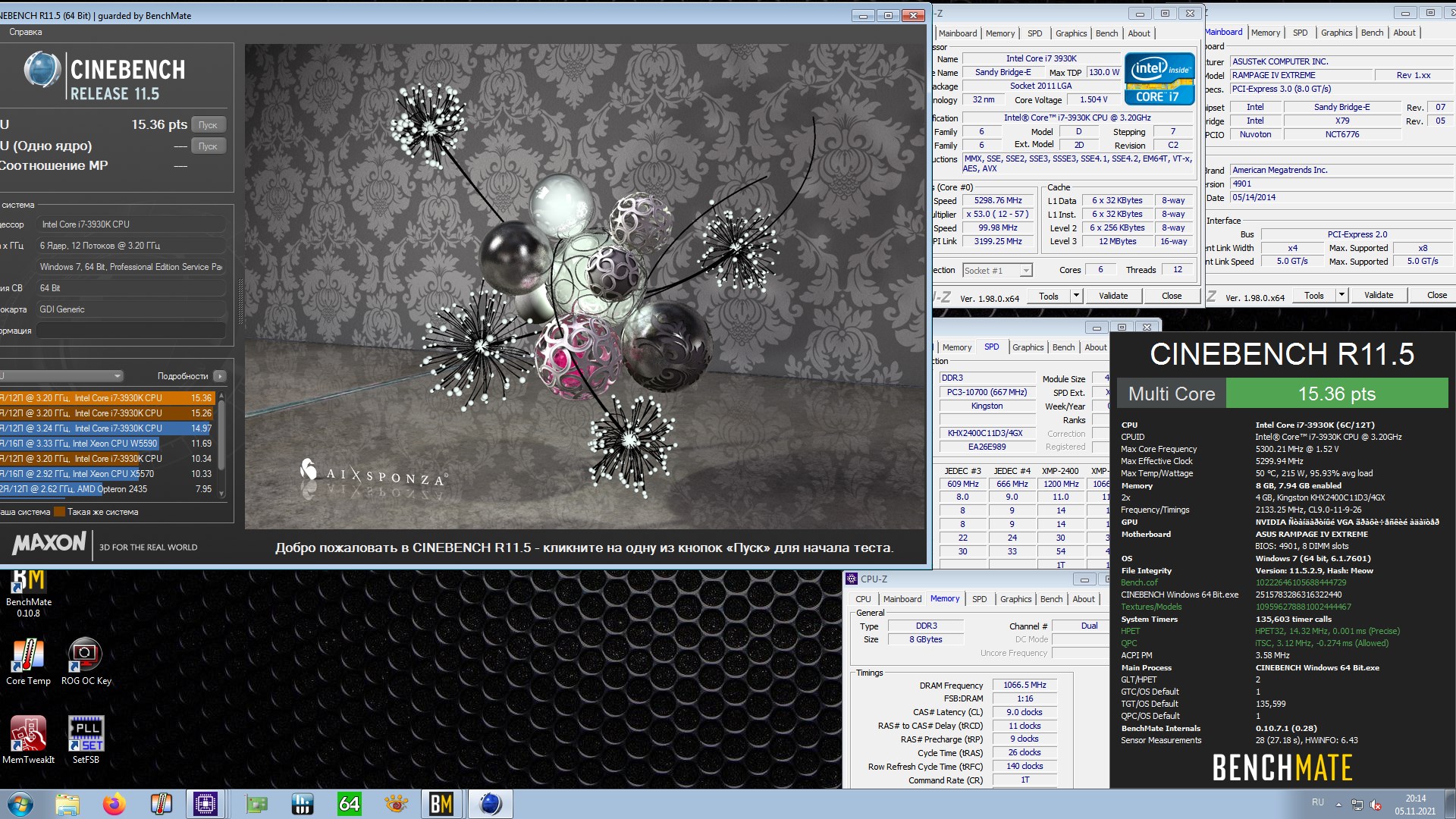Open the XnView eye taskbar icon
The width and height of the screenshot is (1456, 819).
coord(396,804)
